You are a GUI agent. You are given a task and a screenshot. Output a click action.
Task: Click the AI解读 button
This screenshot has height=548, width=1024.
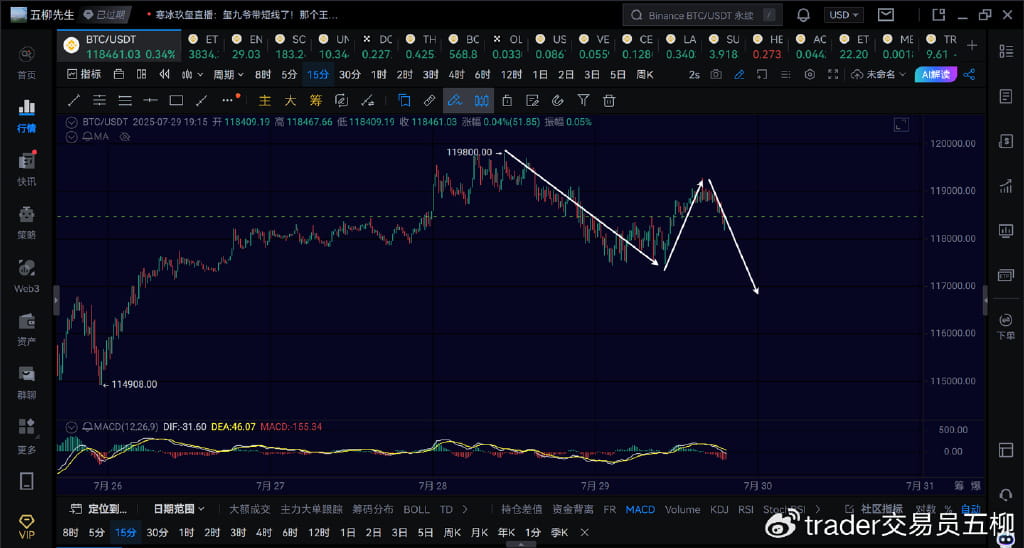[936, 74]
